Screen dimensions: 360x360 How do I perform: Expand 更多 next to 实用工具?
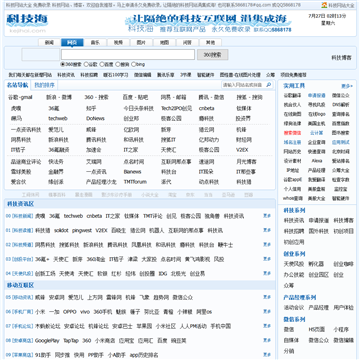(x=347, y=86)
